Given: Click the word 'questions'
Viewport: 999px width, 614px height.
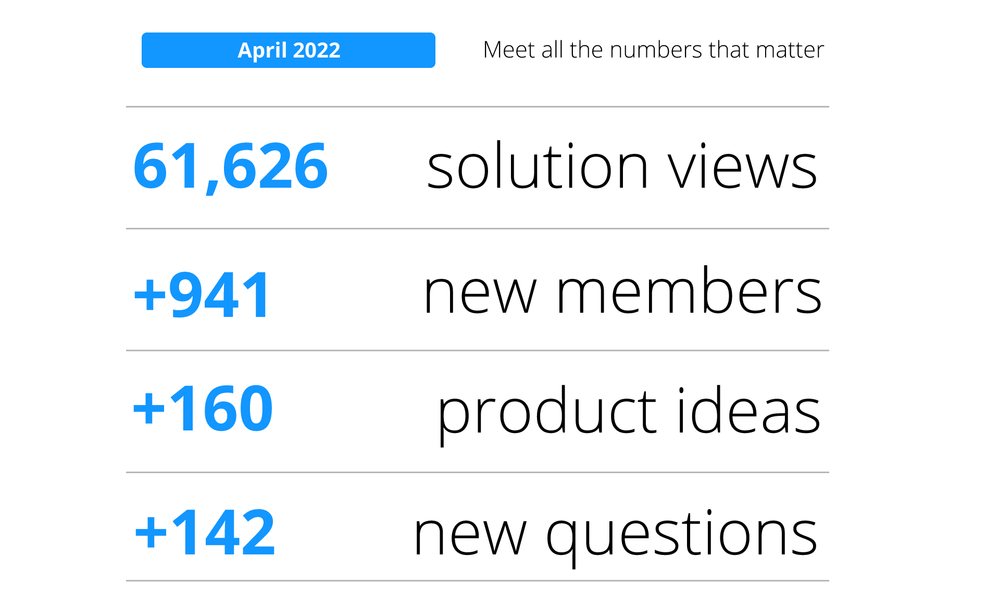Looking at the screenshot, I should coord(681,535).
